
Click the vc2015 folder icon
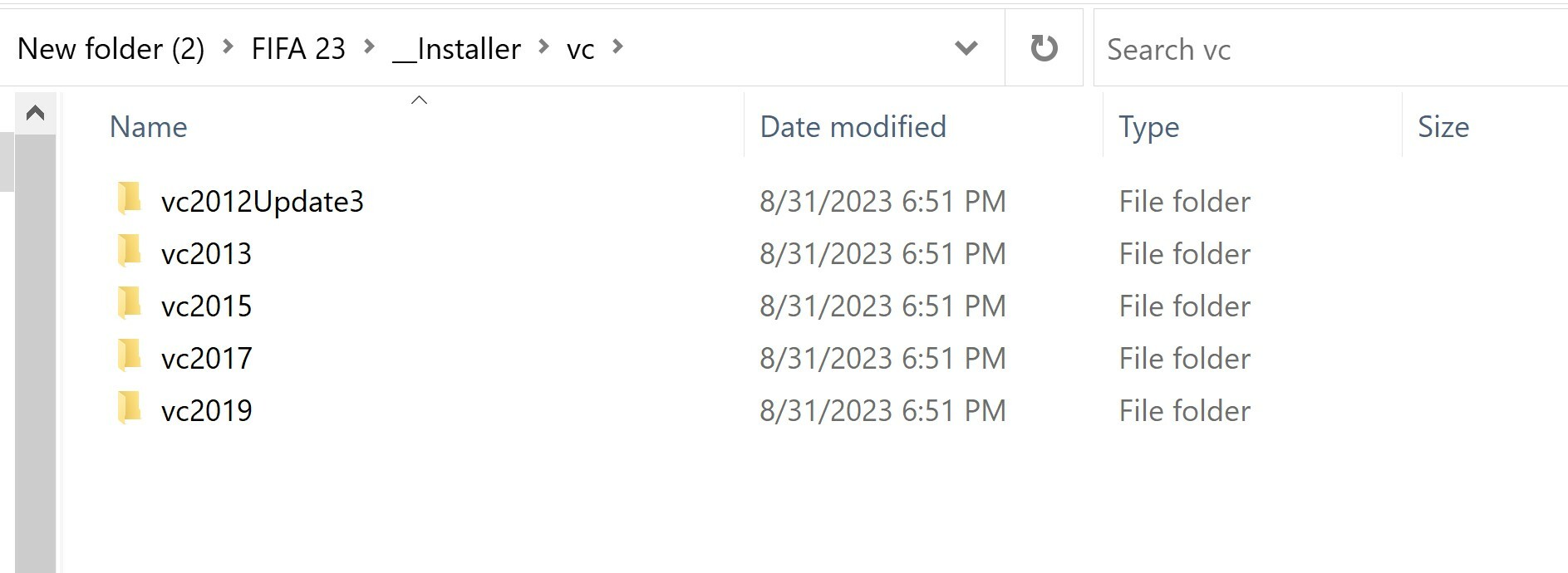click(130, 304)
